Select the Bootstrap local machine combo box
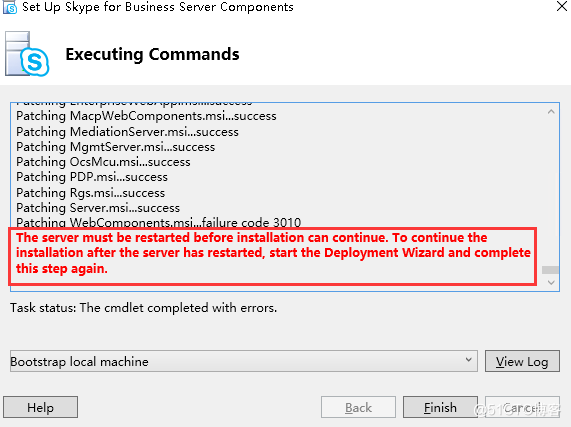 (244, 361)
